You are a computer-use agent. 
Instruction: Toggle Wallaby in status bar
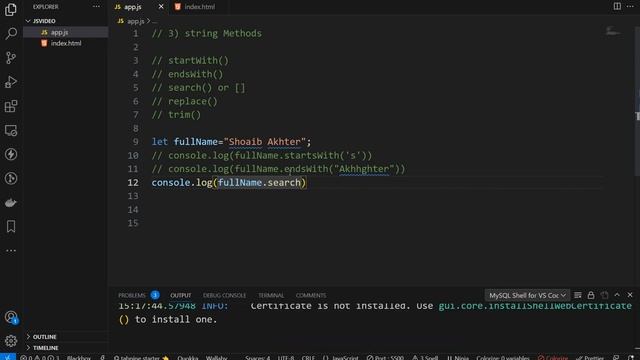216,358
